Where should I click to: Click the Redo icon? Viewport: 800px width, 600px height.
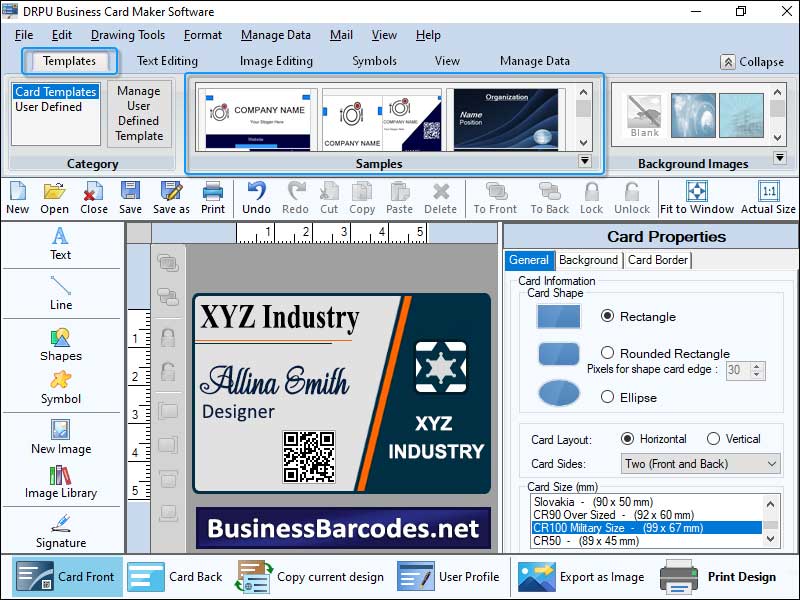[295, 197]
